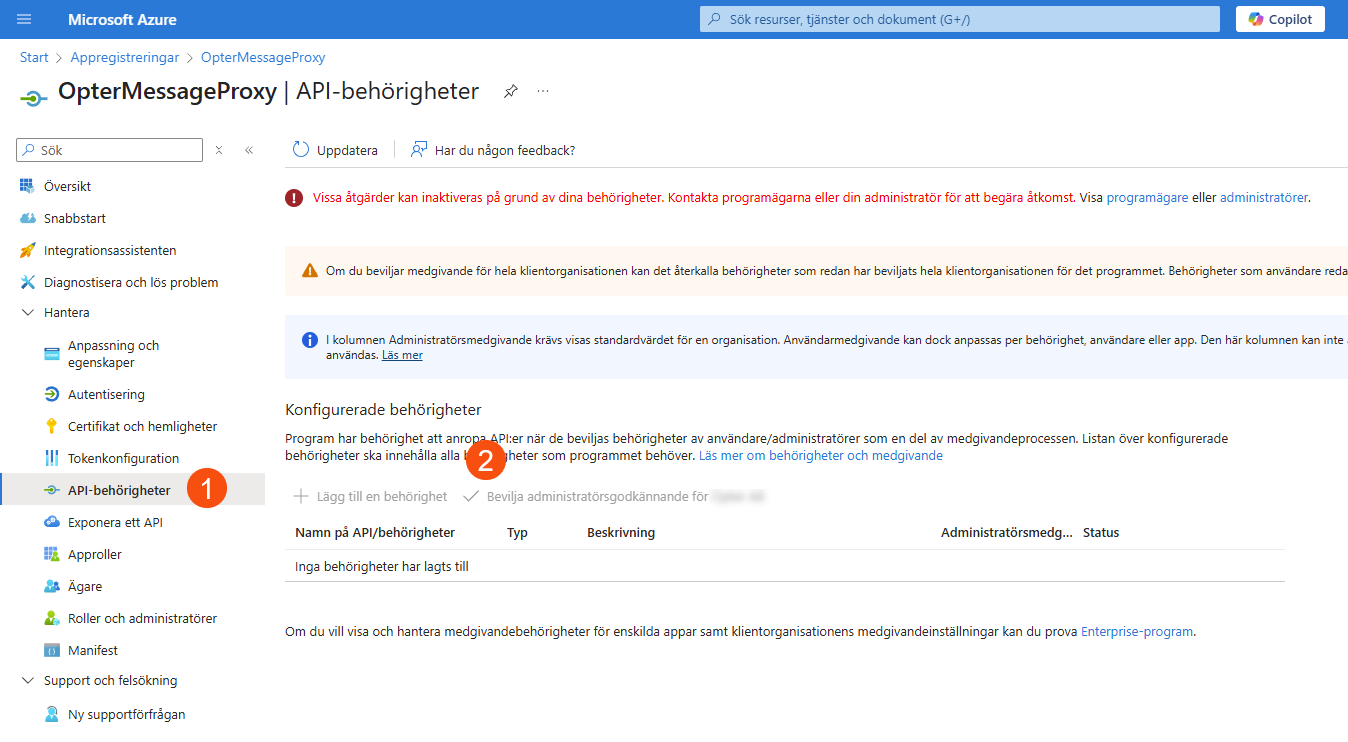Open Appregistreringar breadcrumb

point(125,58)
